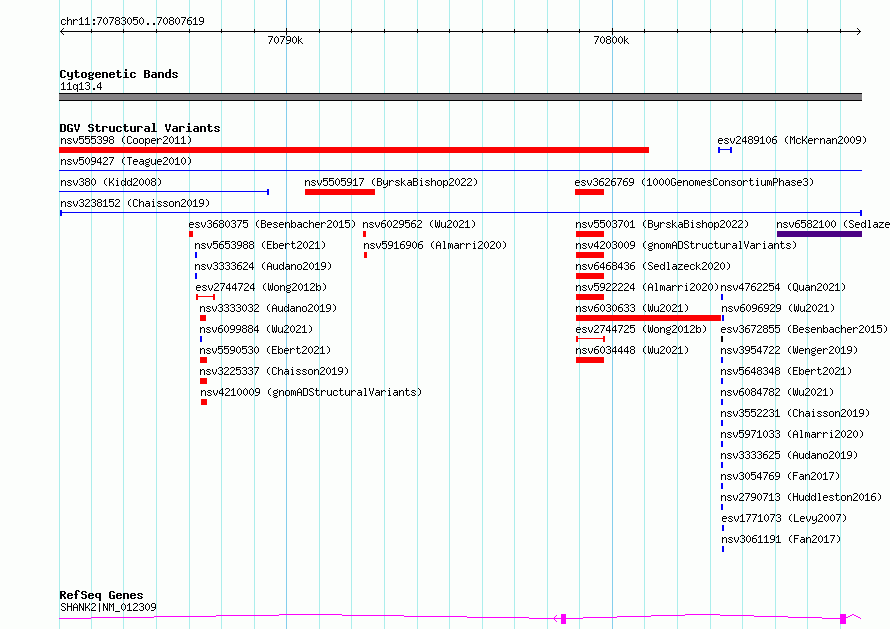
Task: Open nsv5916906 (Almarri2020) label
Action: pos(435,245)
